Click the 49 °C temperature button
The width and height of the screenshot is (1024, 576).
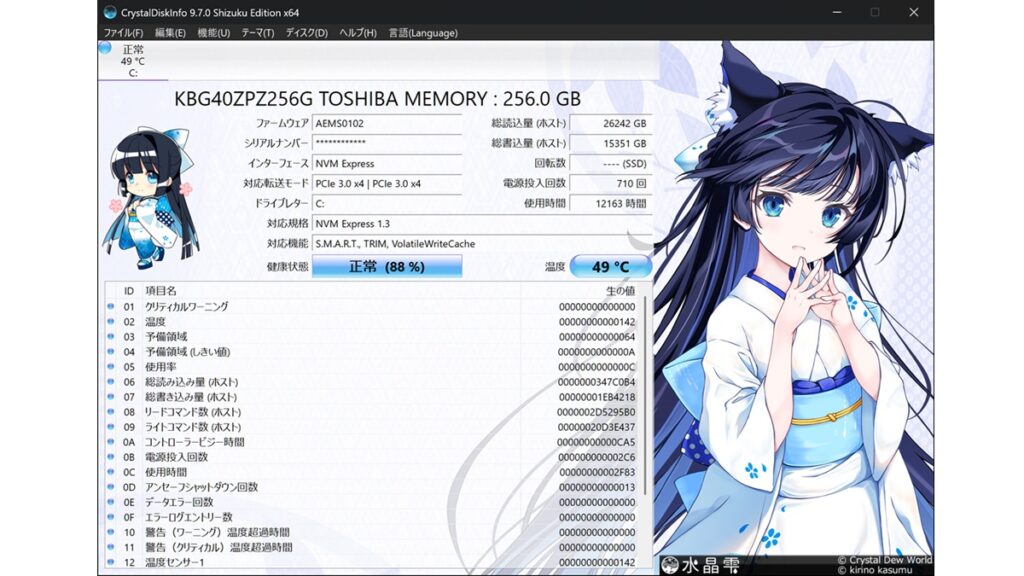click(610, 267)
